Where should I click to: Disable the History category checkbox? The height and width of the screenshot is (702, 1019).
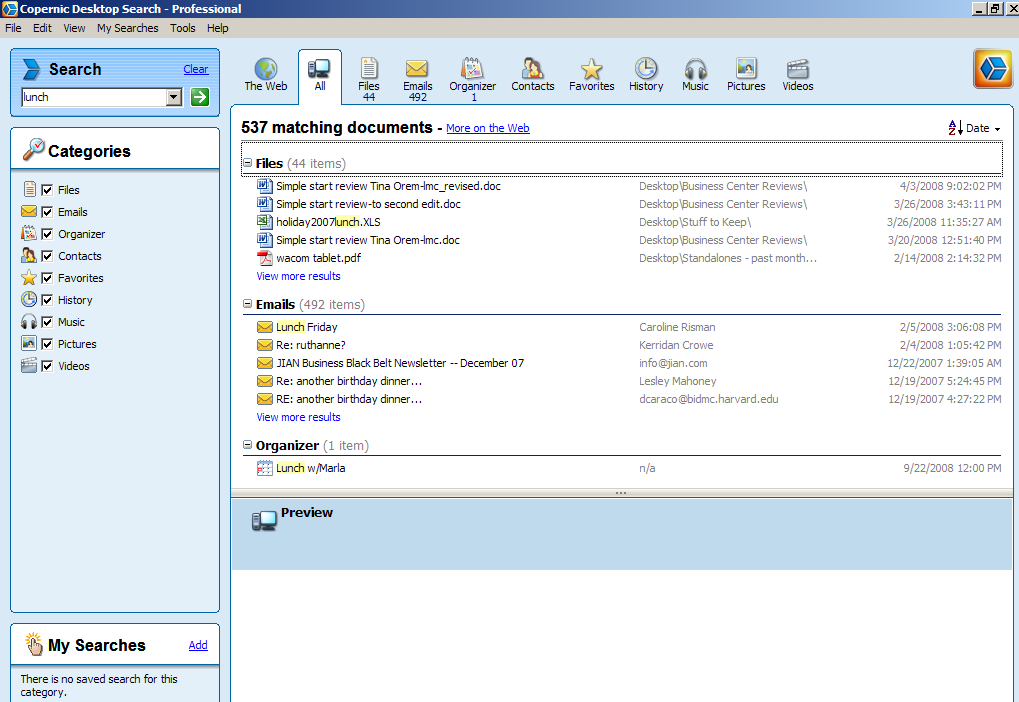pos(47,300)
